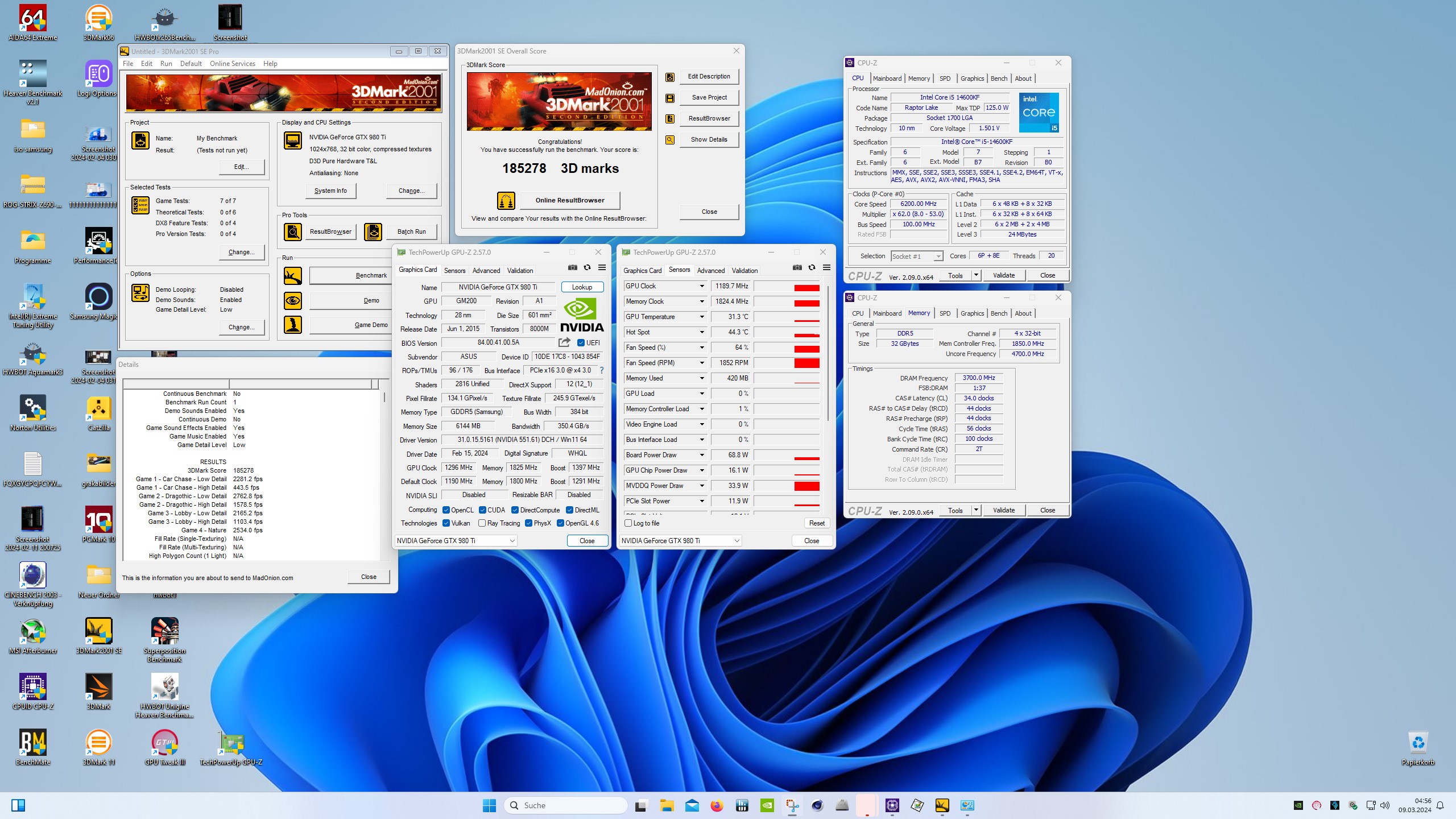Screen dimensions: 1456x819
Task: Toggle DirectCompute checkbox in GPU-Z
Action: tap(515, 510)
